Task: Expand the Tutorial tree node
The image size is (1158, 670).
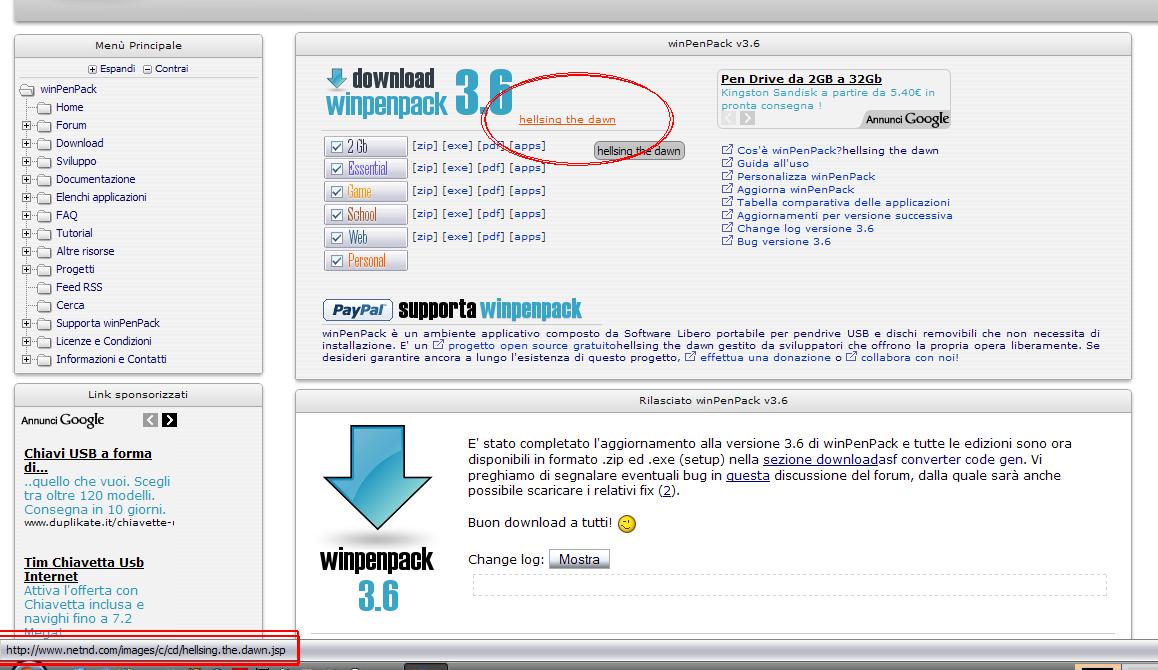Action: pyautogui.click(x=27, y=233)
